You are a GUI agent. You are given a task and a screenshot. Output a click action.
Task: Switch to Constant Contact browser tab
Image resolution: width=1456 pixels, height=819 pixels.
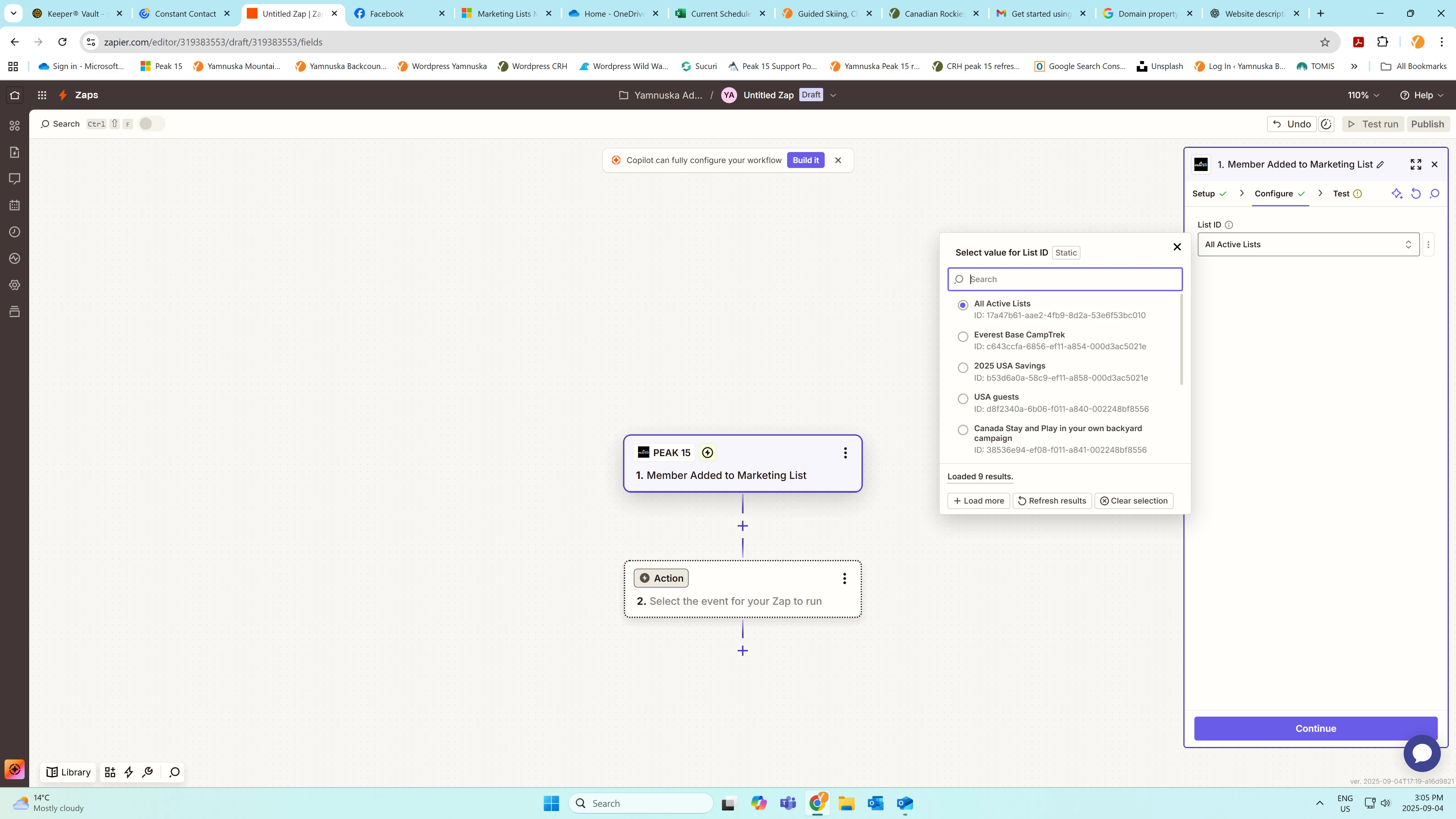coord(185,14)
